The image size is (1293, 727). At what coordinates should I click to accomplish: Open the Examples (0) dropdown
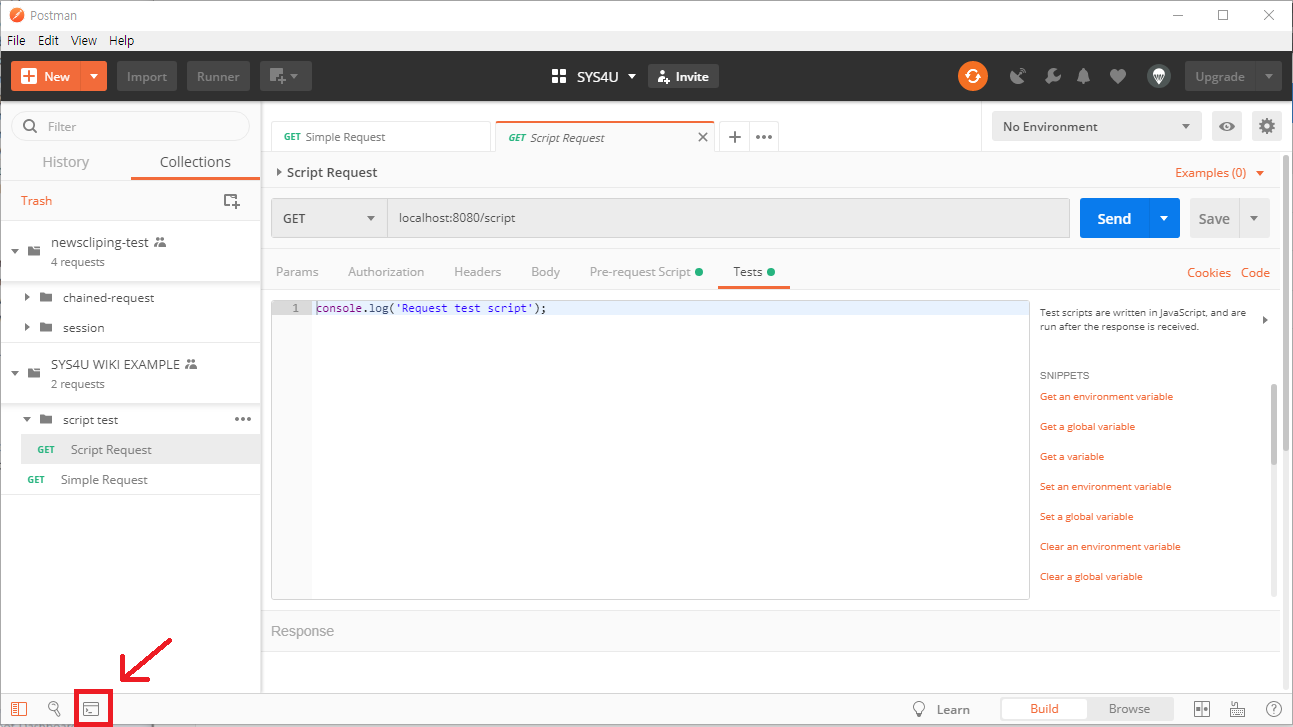pyautogui.click(x=1220, y=173)
